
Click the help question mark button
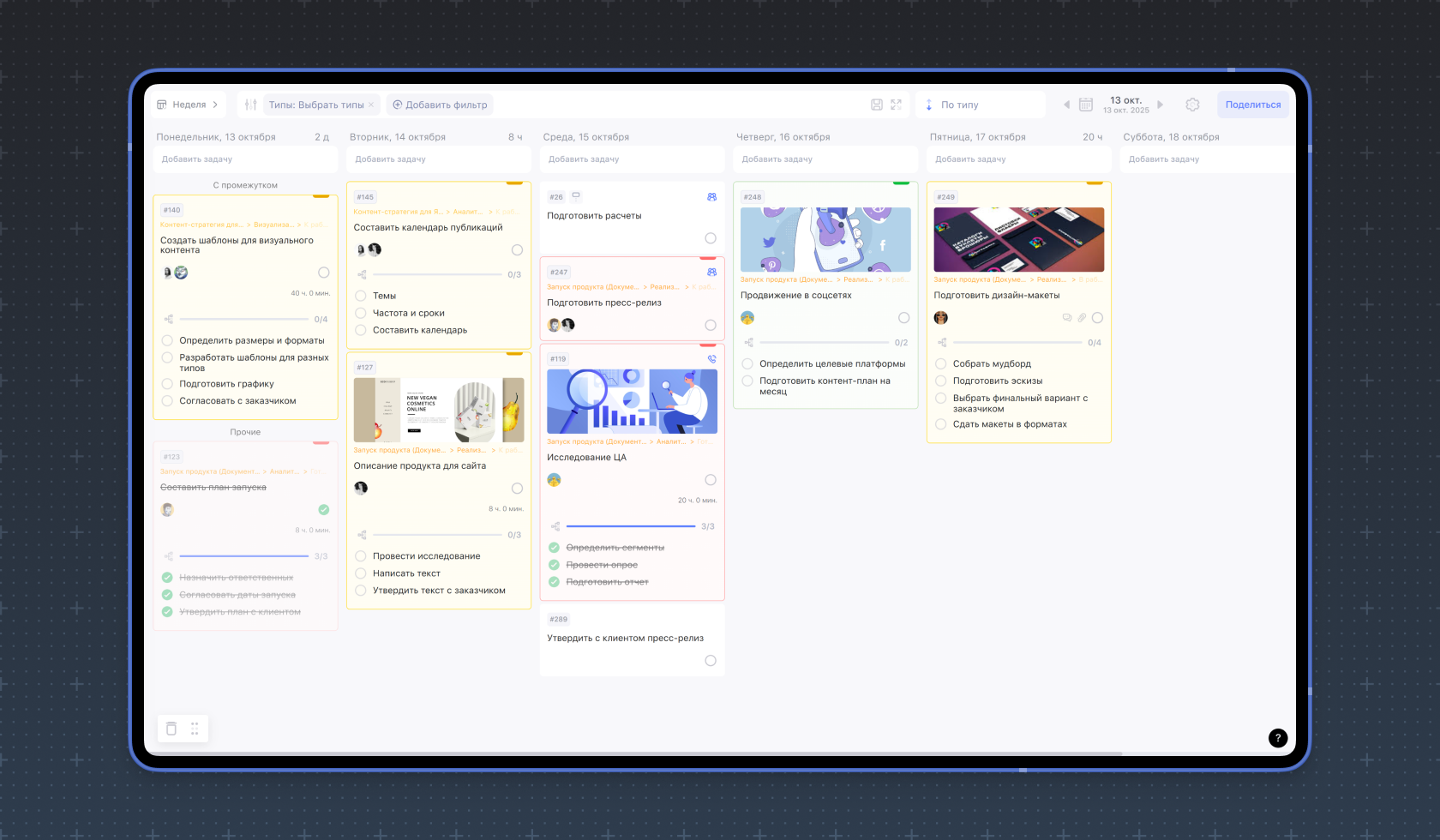(1277, 738)
